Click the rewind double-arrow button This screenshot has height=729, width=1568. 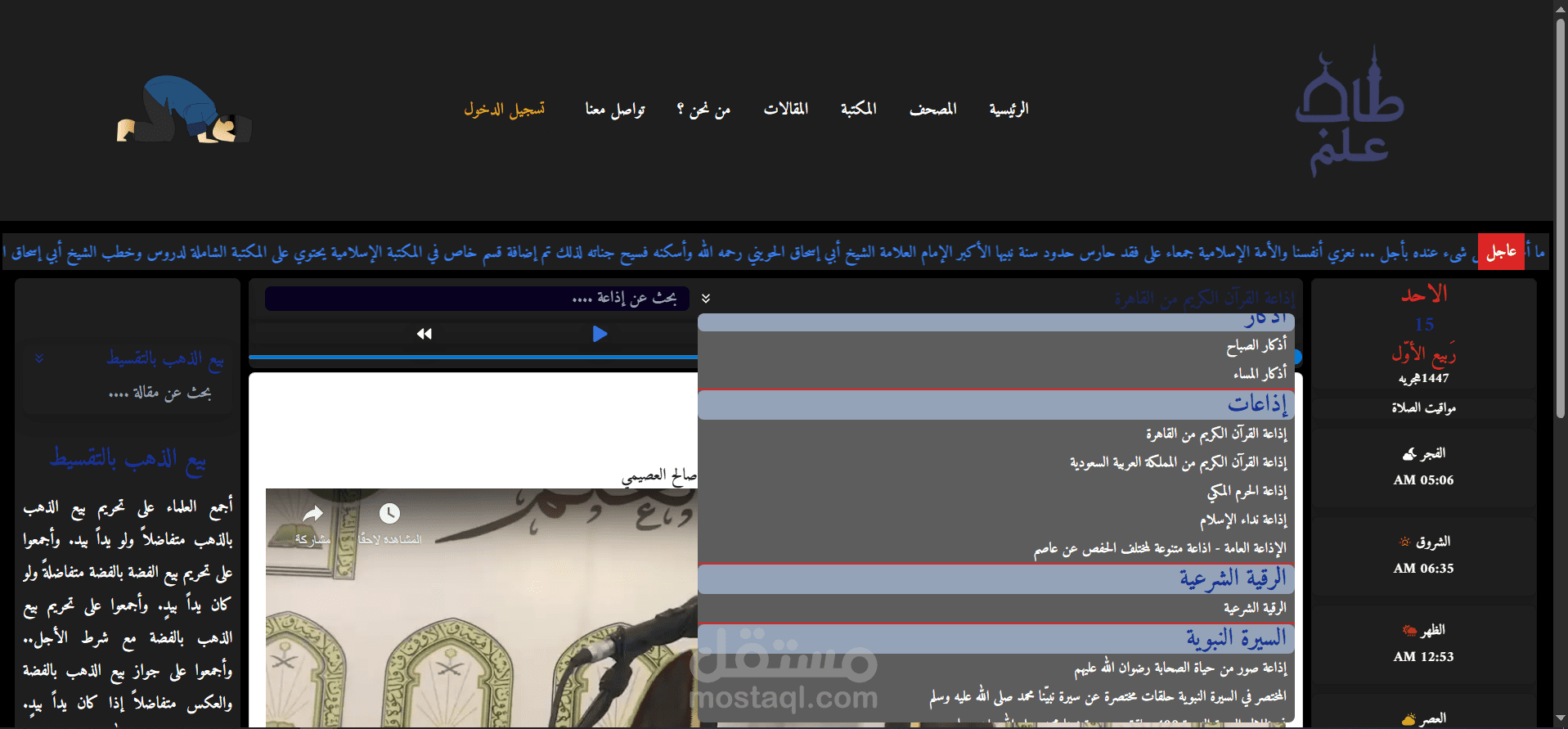coord(424,334)
